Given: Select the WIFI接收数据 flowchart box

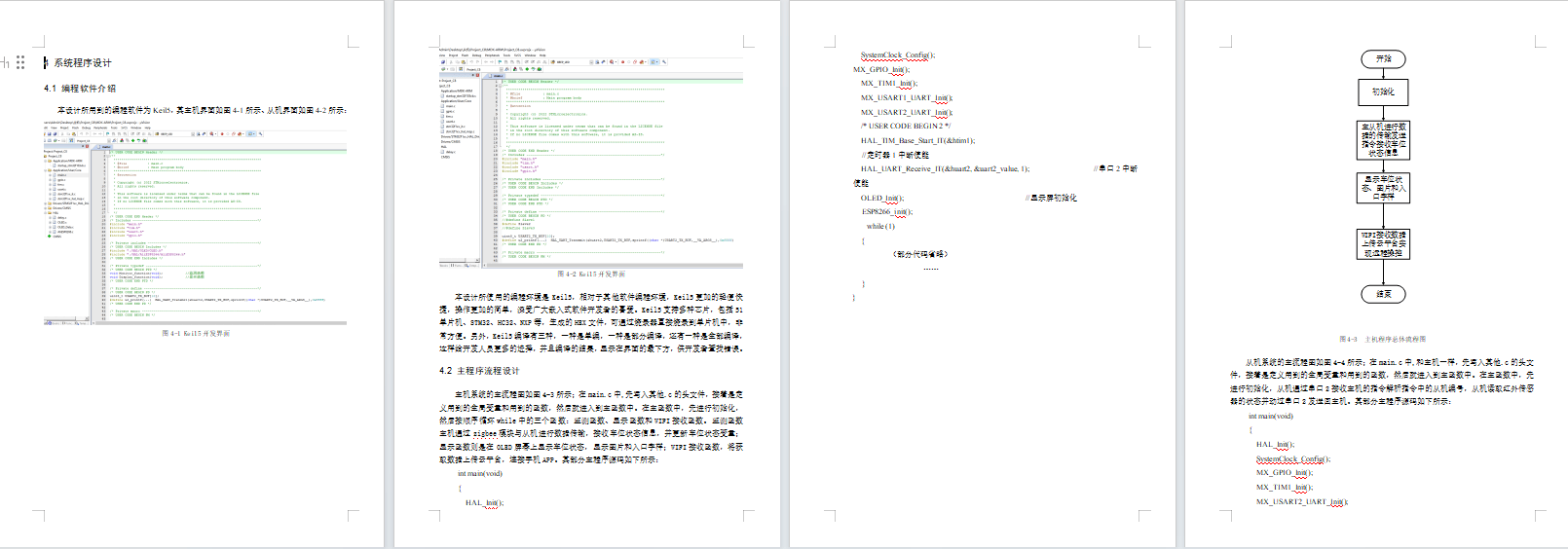Looking at the screenshot, I should [1383, 243].
